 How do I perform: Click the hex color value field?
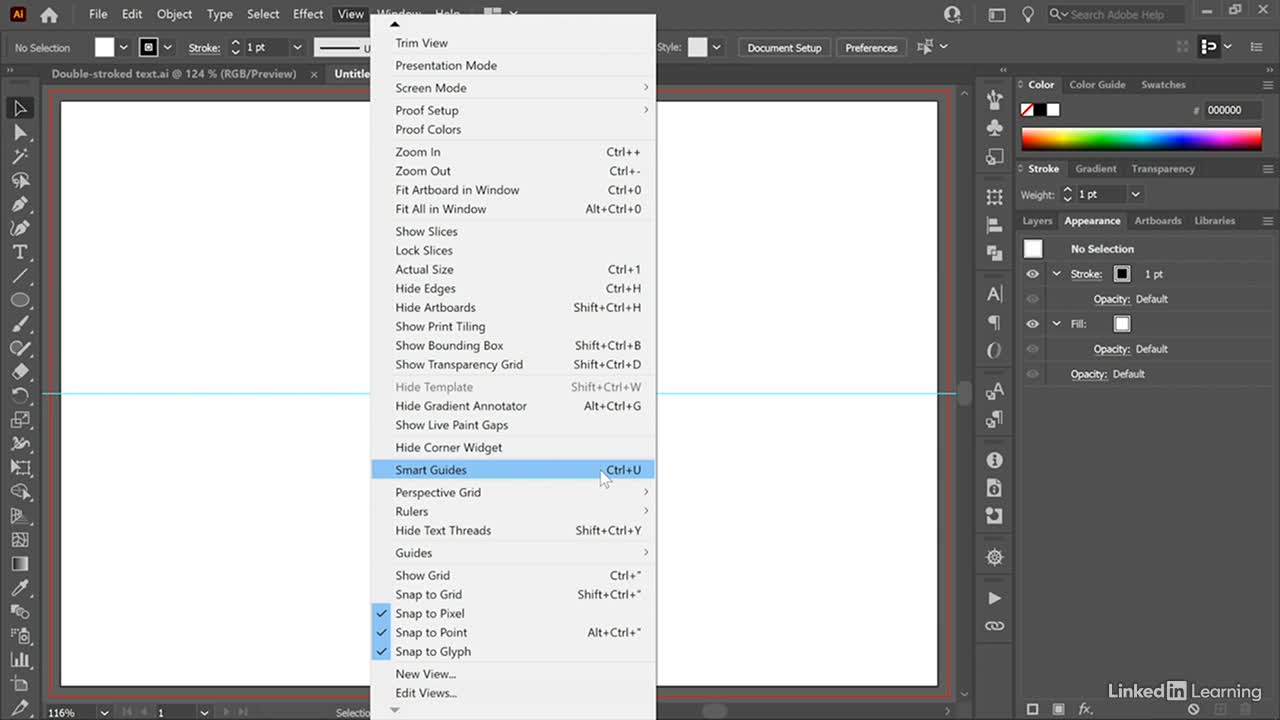click(x=1232, y=111)
